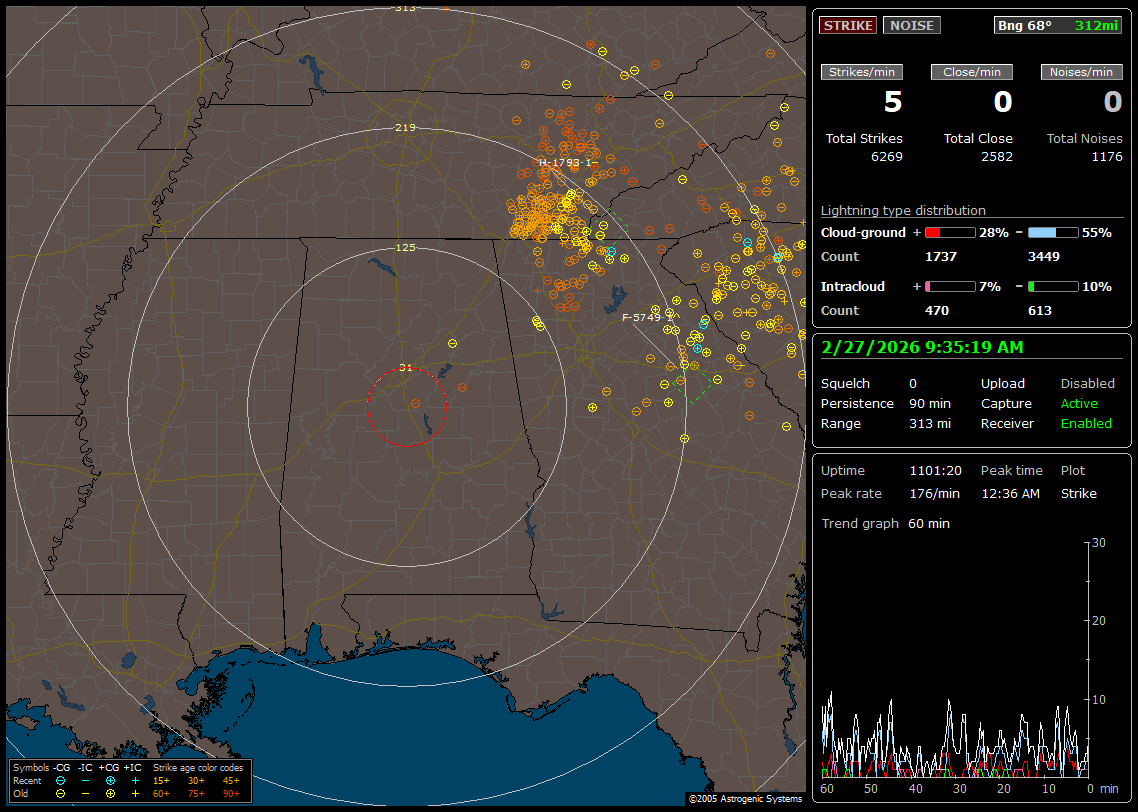This screenshot has height=812, width=1138.
Task: Click the Recent +IC plus symbol in legend
Action: pos(135,780)
